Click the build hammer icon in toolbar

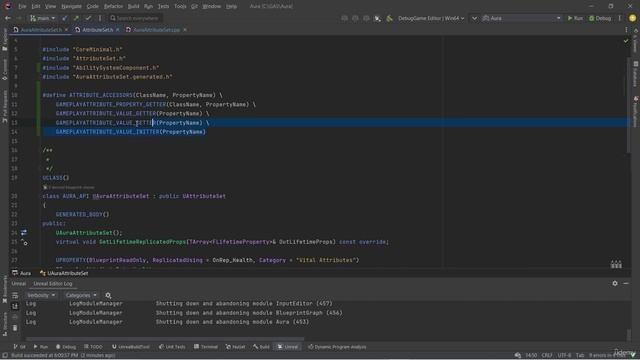[389, 18]
